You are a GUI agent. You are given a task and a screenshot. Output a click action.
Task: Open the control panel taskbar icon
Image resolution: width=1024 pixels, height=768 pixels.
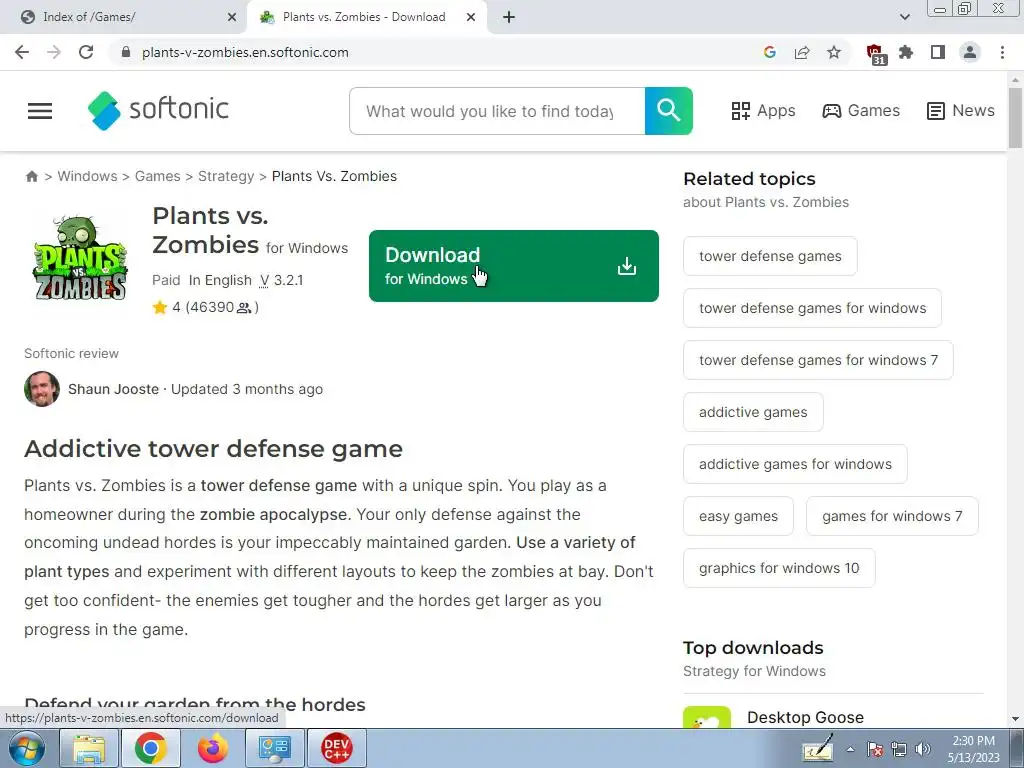(x=274, y=748)
